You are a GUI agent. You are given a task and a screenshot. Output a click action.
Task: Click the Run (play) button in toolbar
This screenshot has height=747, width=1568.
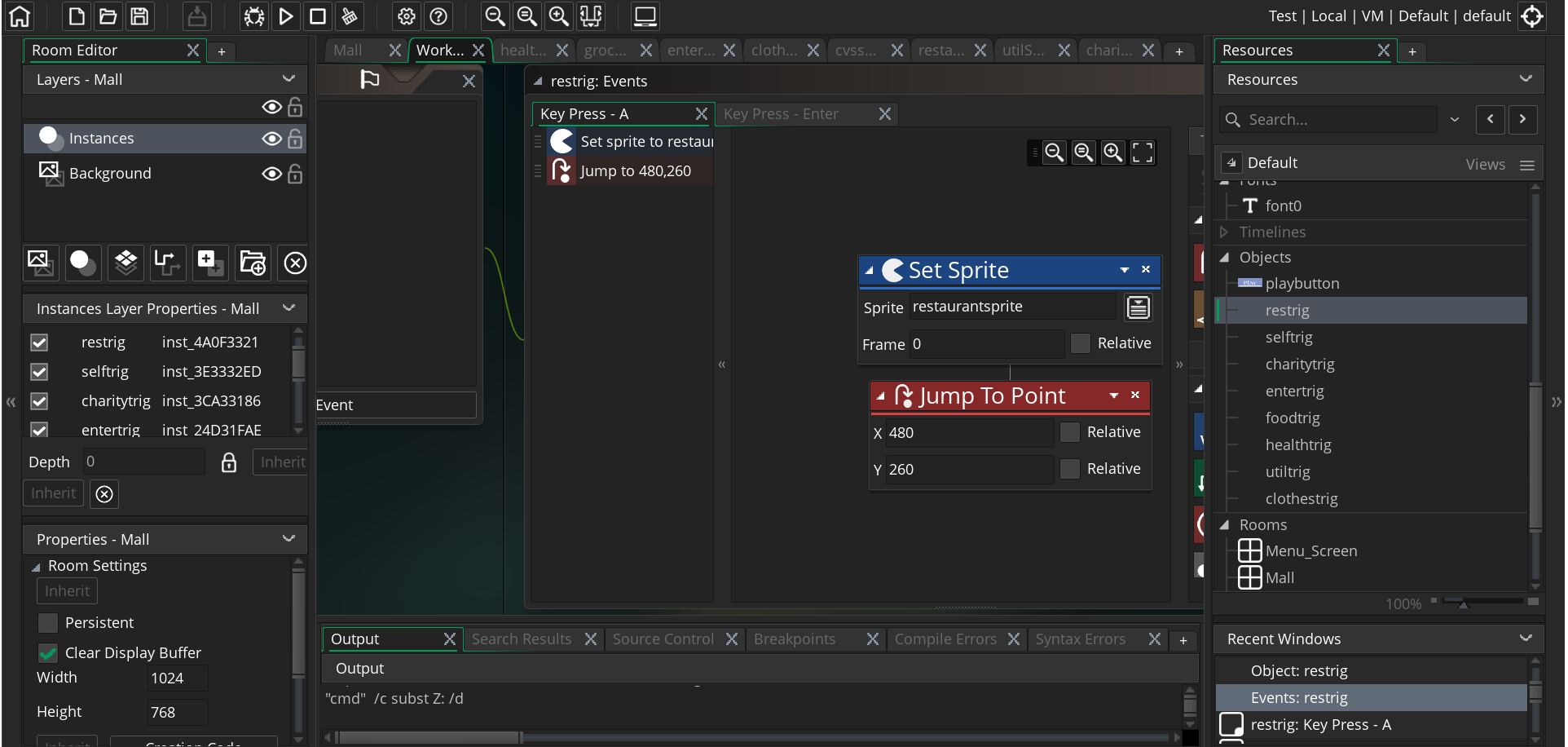pos(286,16)
